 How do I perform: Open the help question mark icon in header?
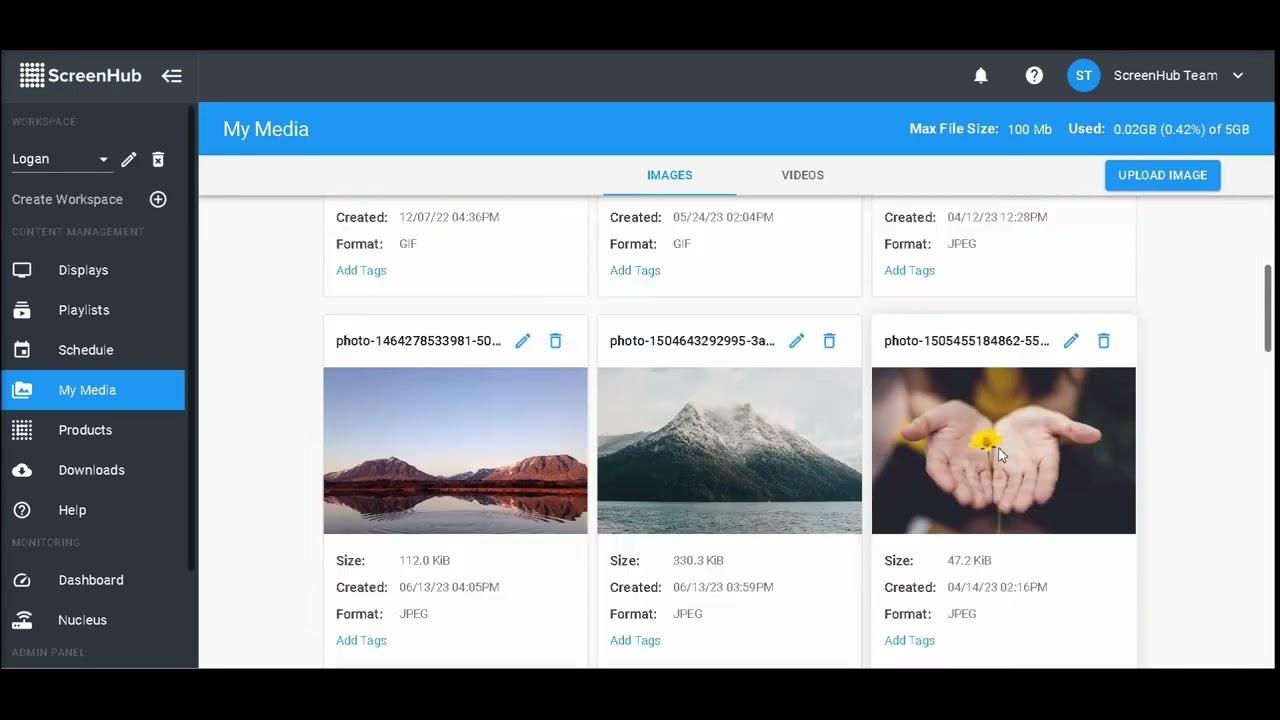[x=1034, y=76]
